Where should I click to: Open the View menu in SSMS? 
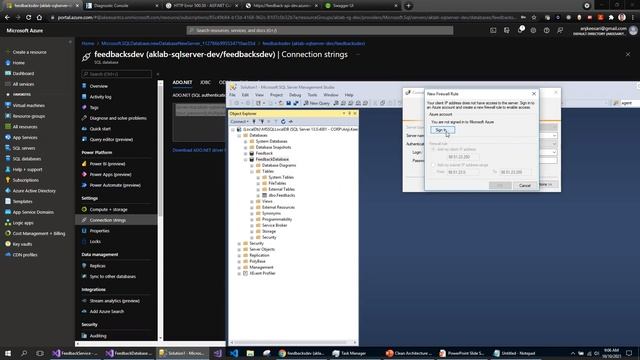tap(259, 95)
